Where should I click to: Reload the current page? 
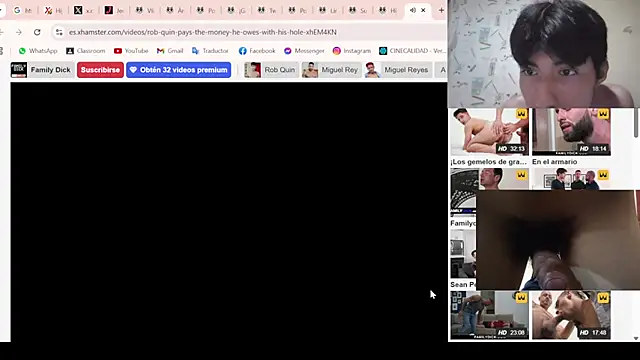pos(37,32)
